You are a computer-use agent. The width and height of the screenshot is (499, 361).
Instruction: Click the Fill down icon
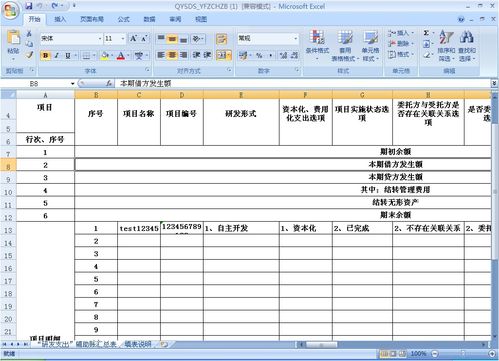[x=426, y=44]
